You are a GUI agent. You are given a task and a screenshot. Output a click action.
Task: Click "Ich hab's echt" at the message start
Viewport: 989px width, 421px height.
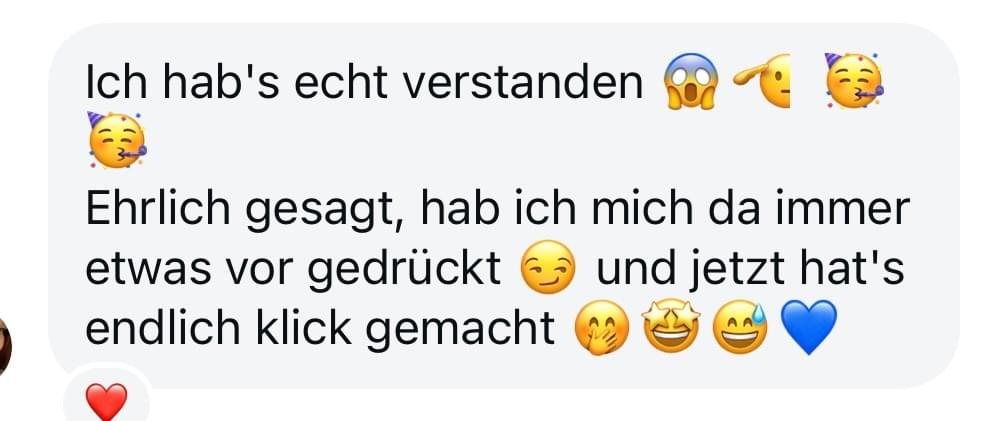(x=237, y=81)
